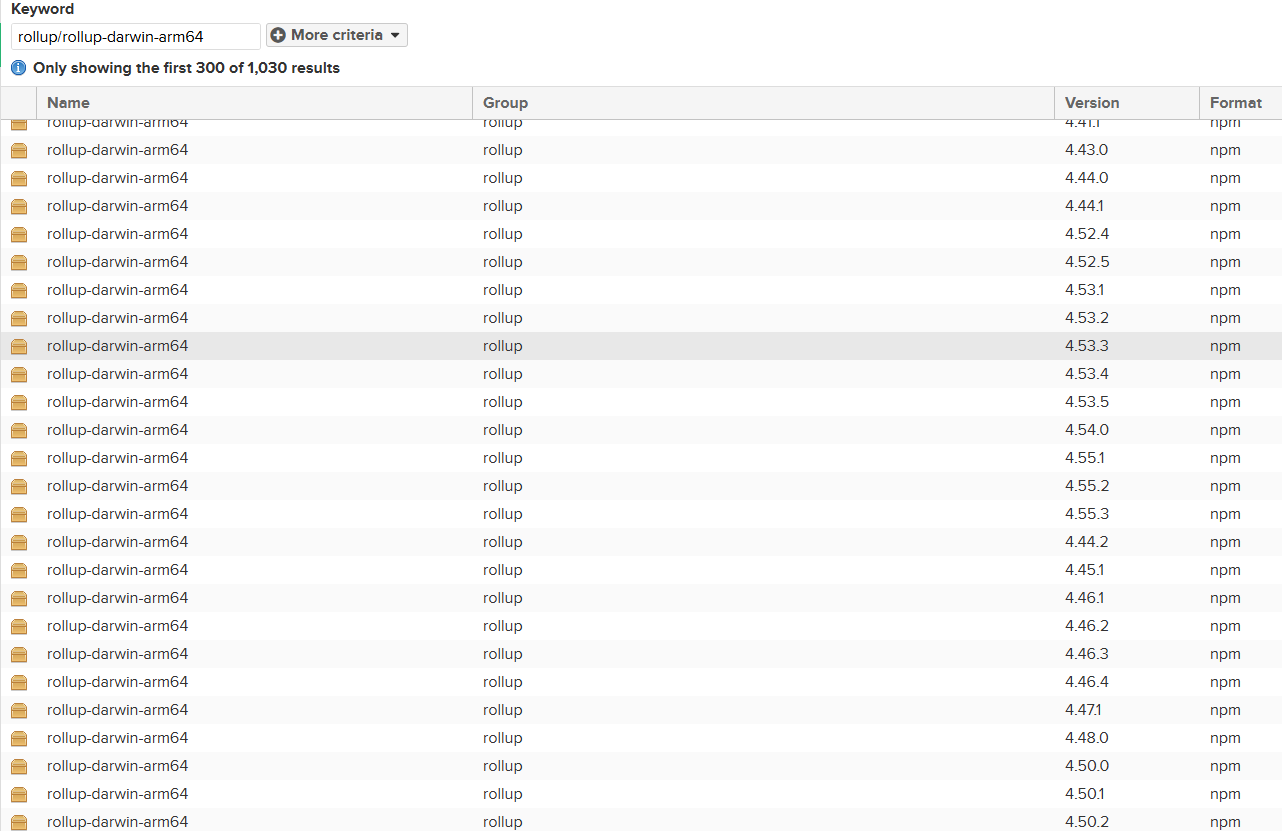Image resolution: width=1282 pixels, height=831 pixels.
Task: Click package icon for version 4.55.3
Action: click(x=19, y=514)
